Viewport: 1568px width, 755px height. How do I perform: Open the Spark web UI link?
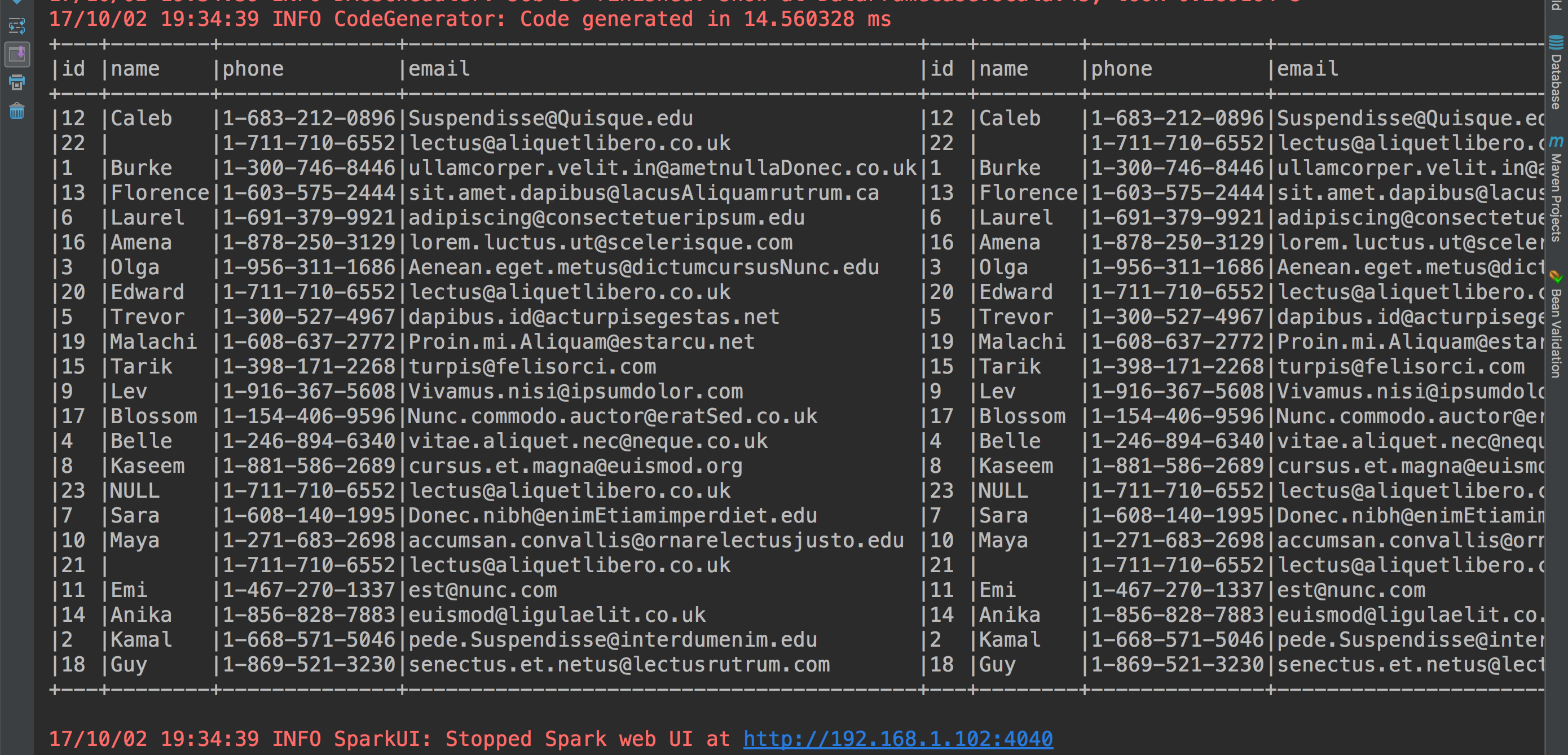click(898, 739)
